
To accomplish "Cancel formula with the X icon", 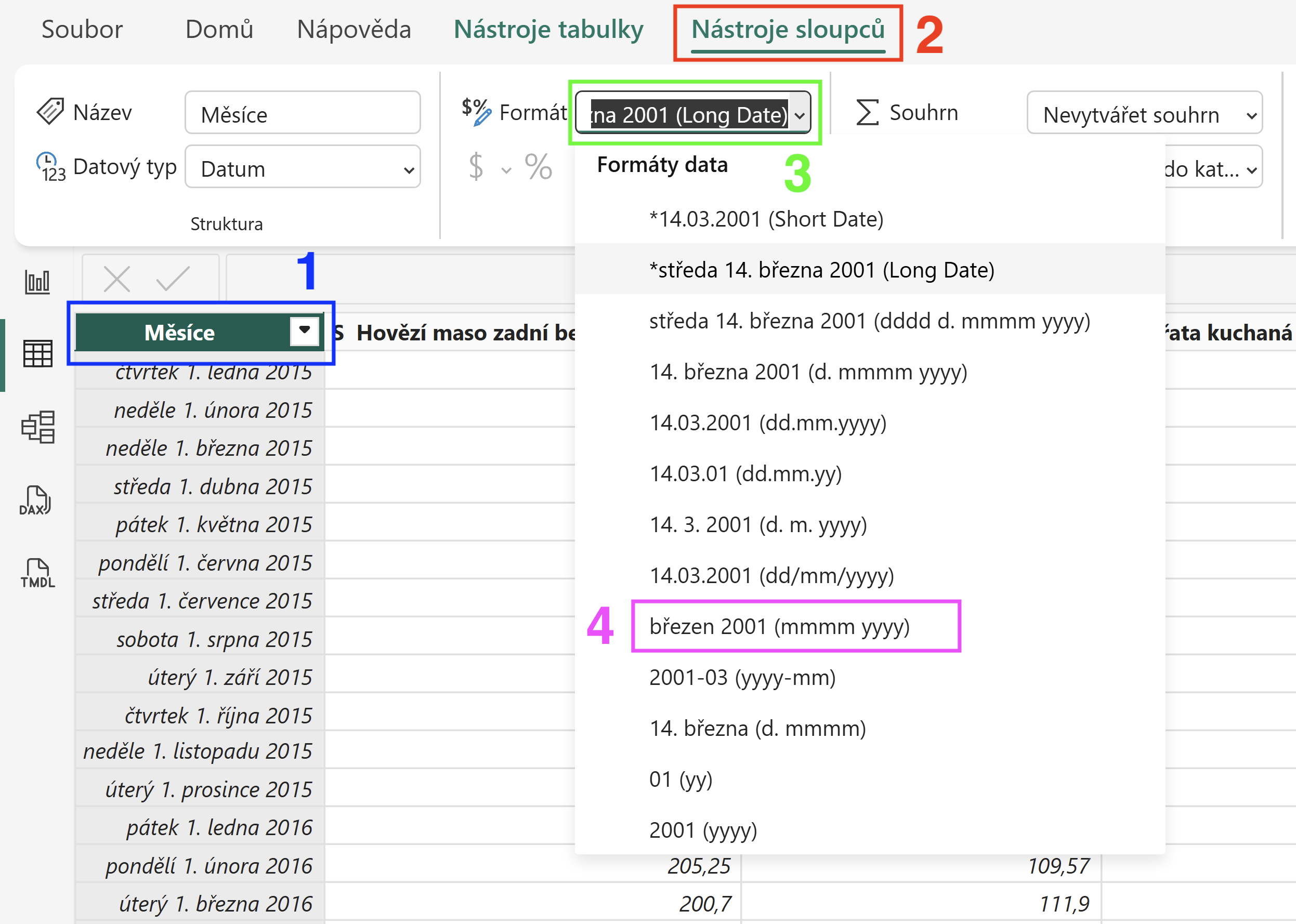I will click(116, 279).
